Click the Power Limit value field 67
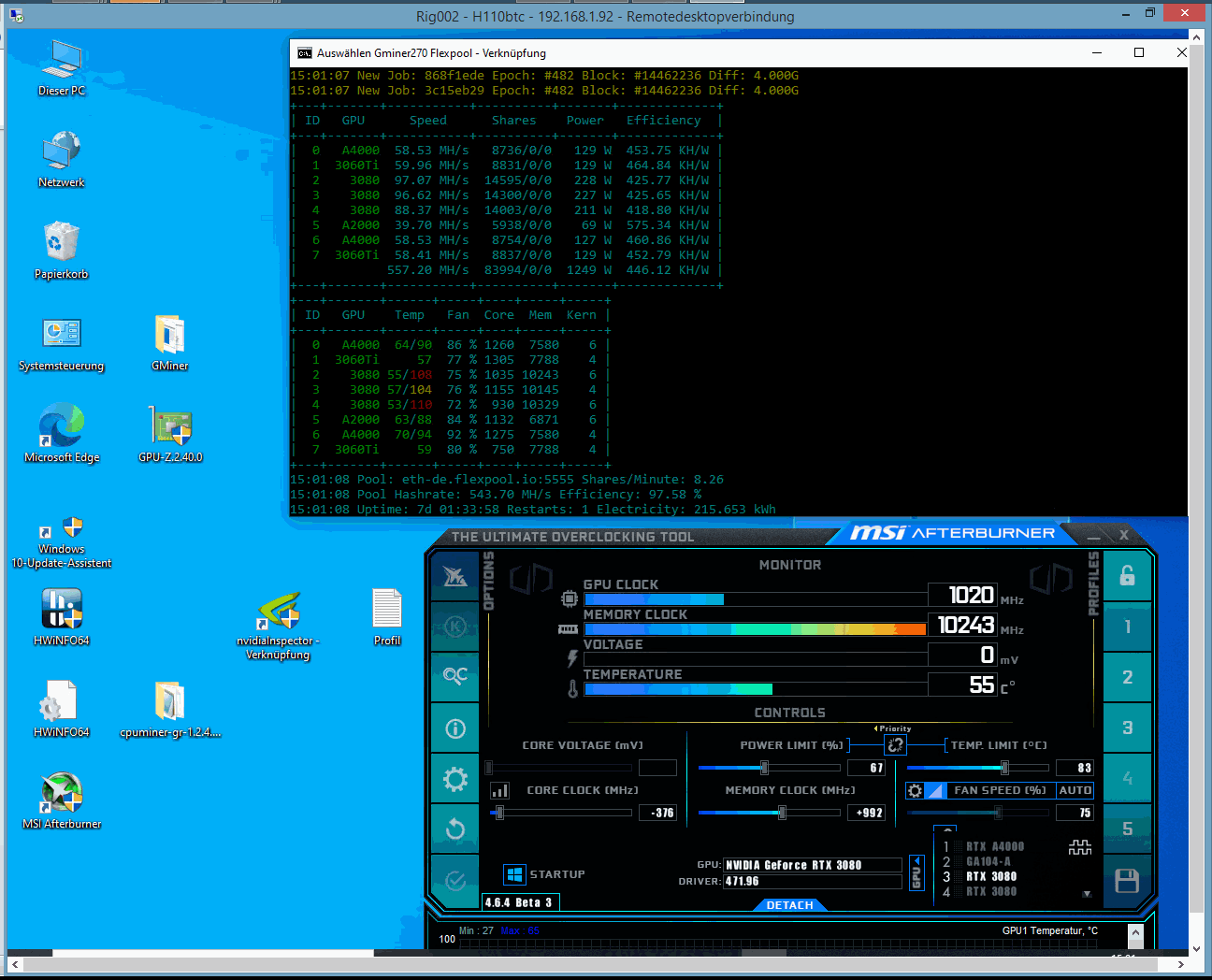Image resolution: width=1212 pixels, height=980 pixels. tap(866, 768)
